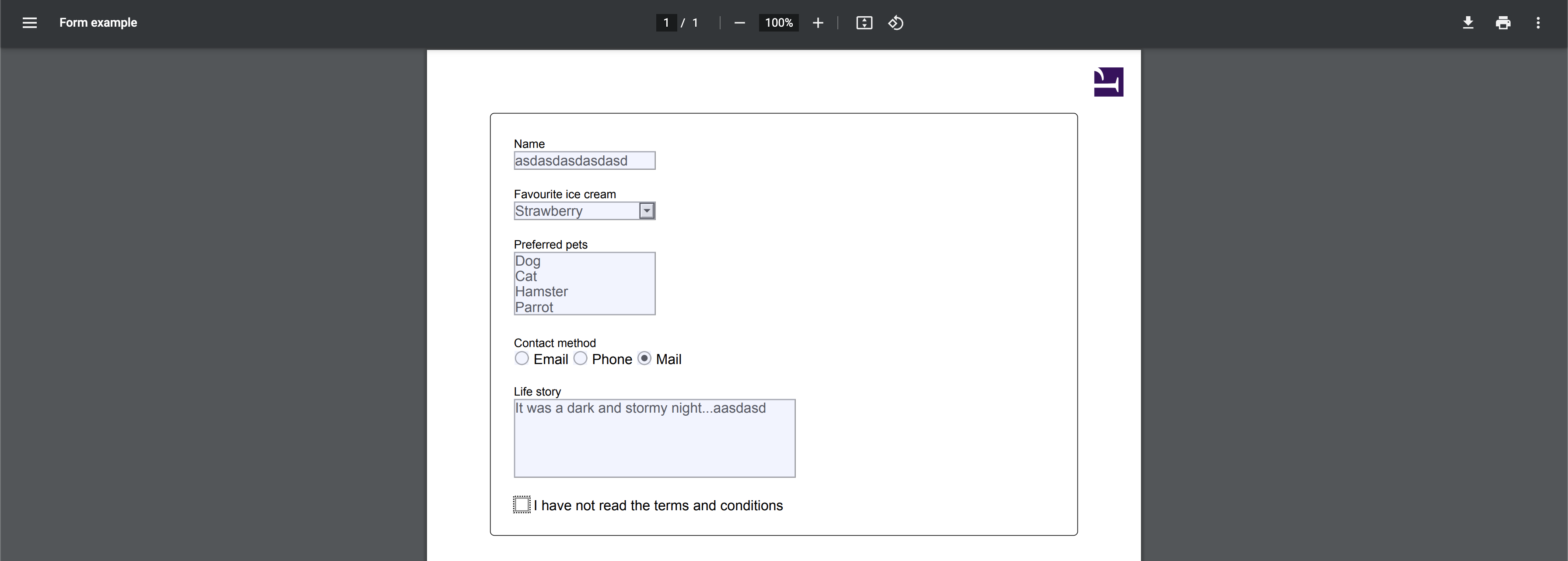This screenshot has height=561, width=1568.
Task: Click the zoom out minus icon
Action: click(739, 23)
